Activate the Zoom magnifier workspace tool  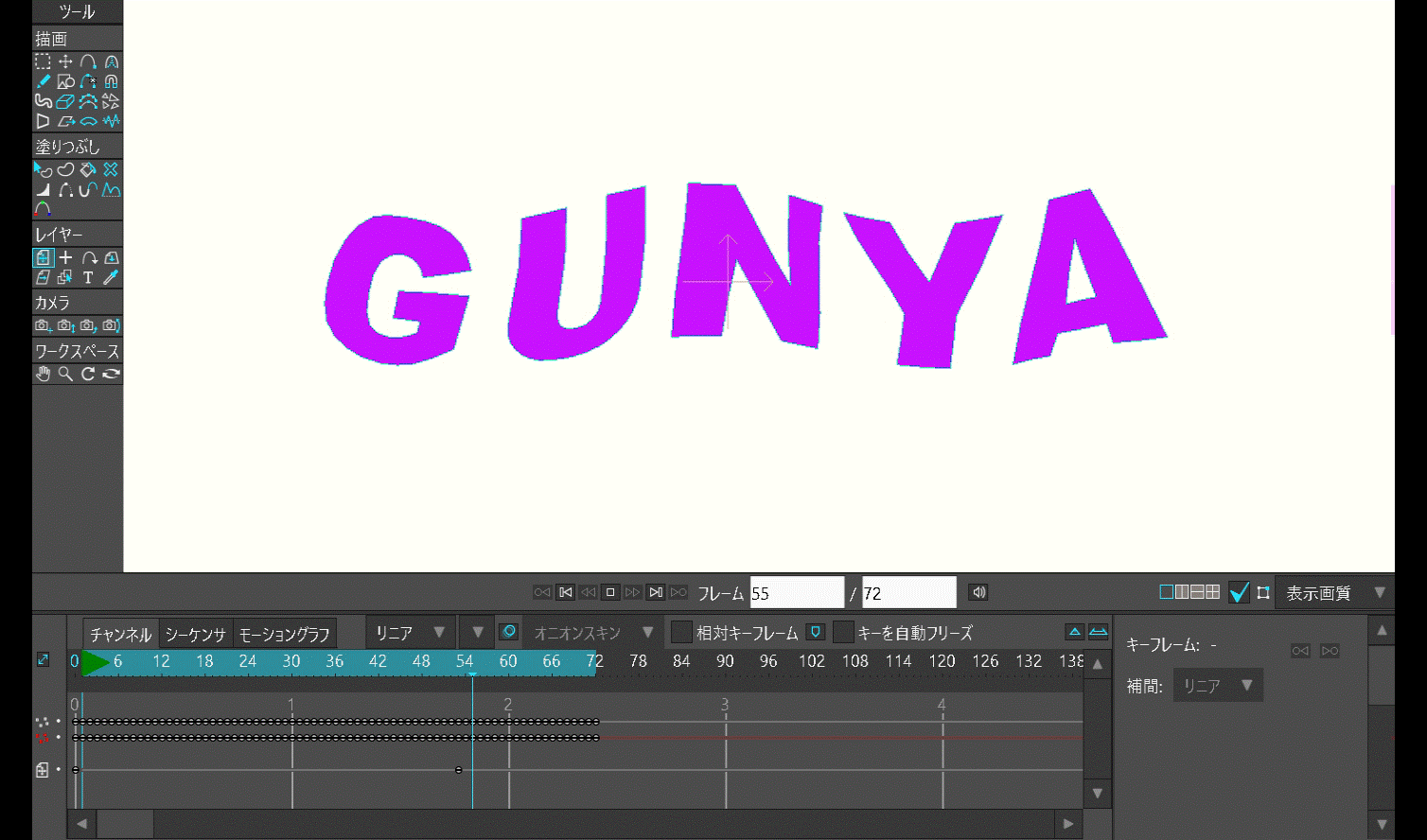point(65,374)
